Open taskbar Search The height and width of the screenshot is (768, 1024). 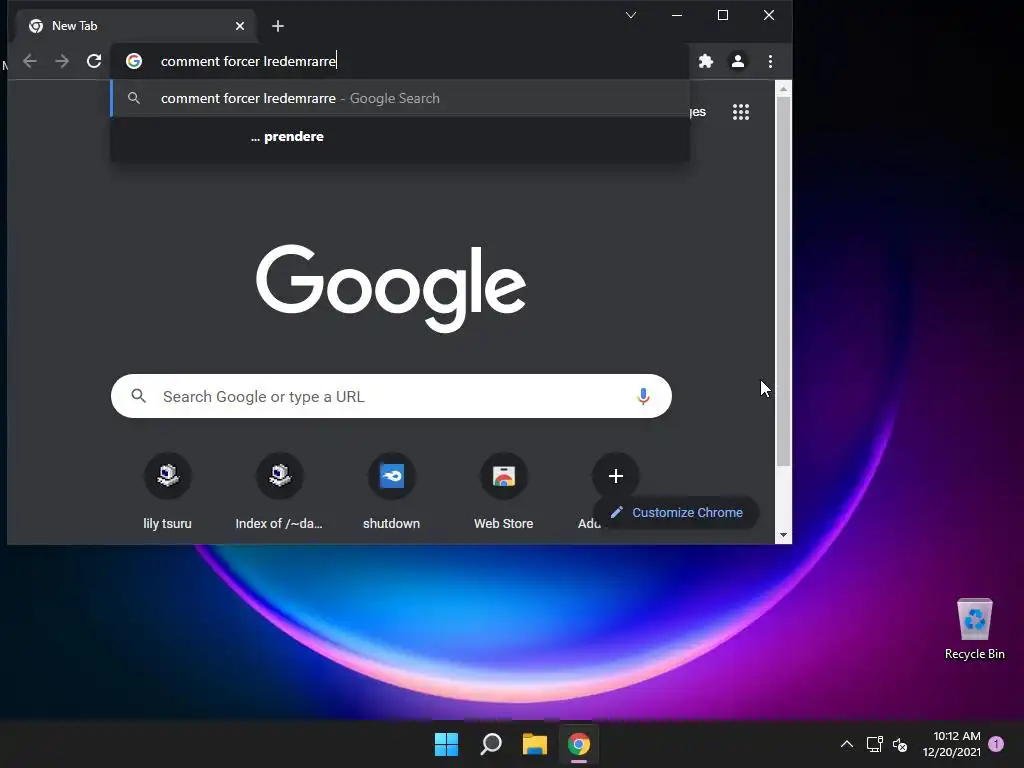[x=491, y=744]
